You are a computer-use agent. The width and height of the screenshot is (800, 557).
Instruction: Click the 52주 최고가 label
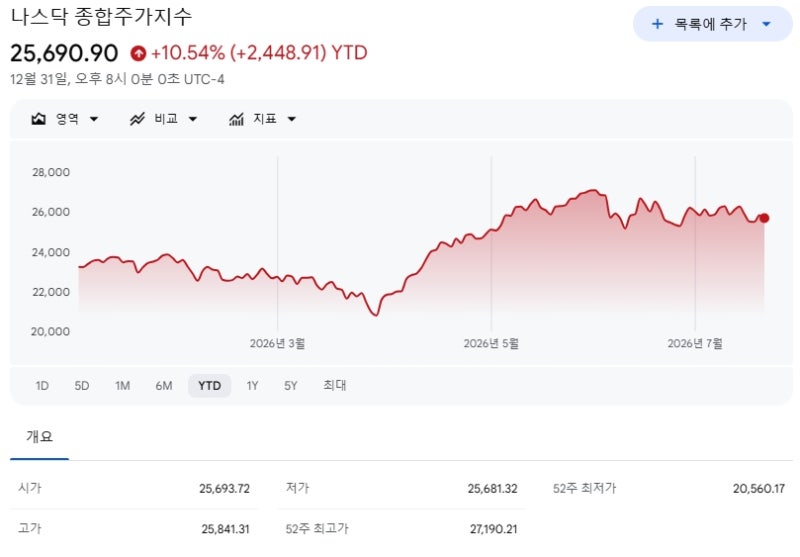coord(317,528)
